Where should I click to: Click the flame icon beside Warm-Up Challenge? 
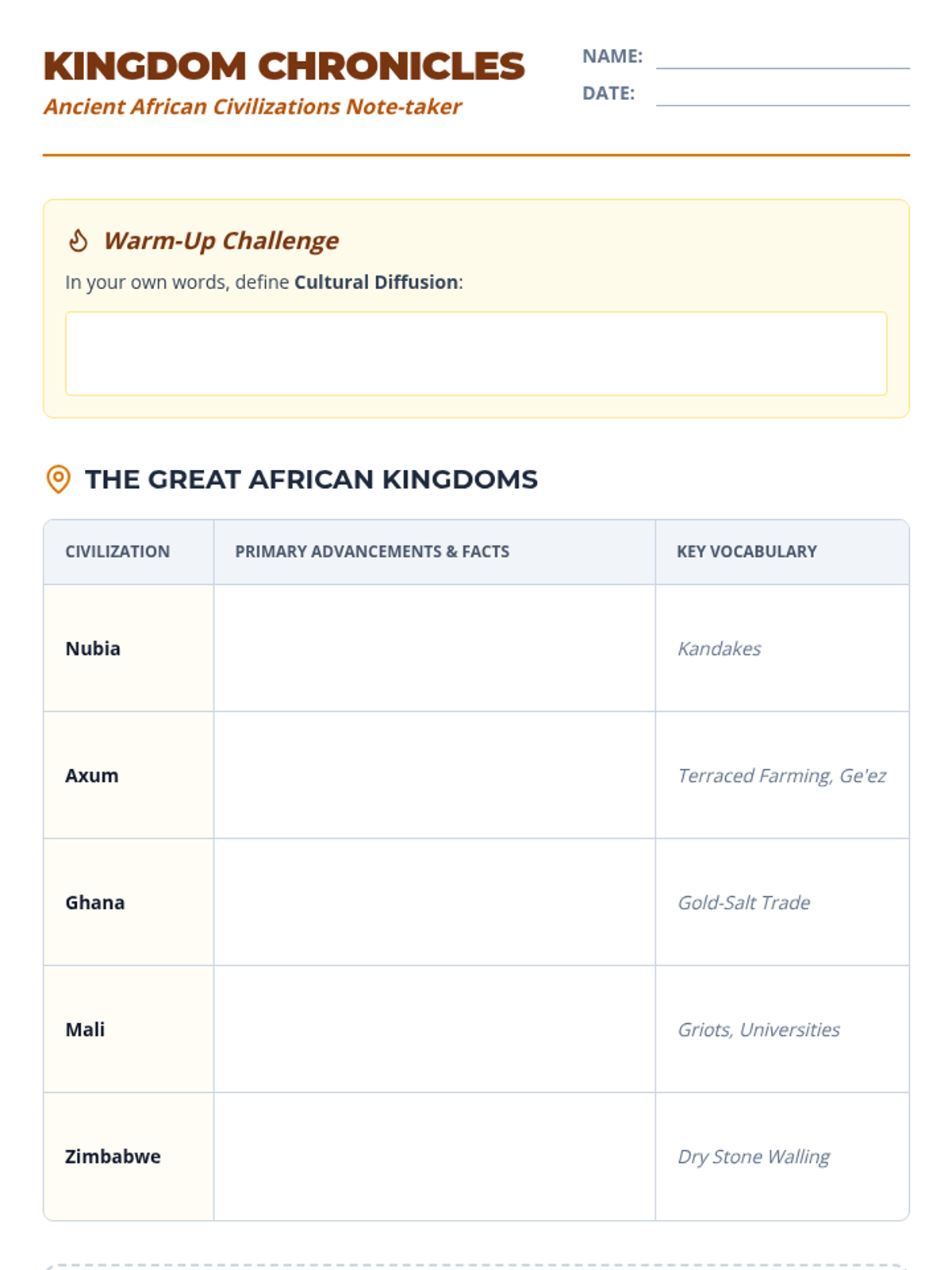pos(78,240)
